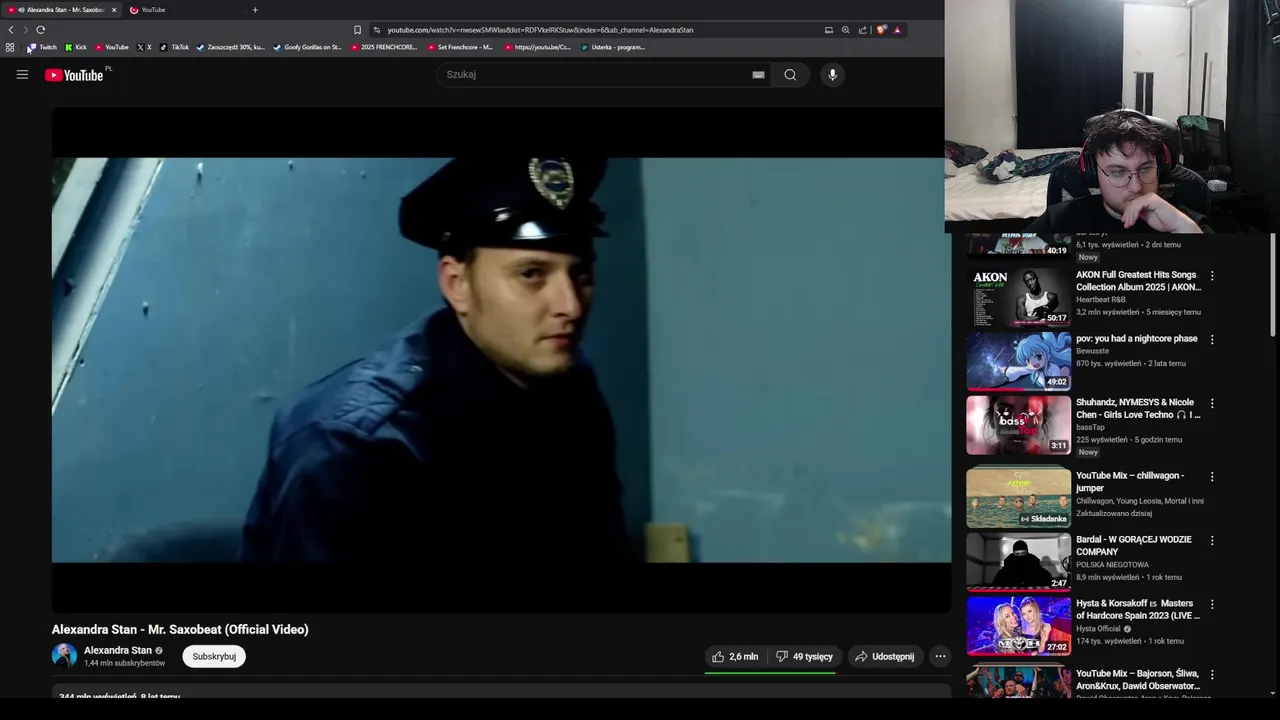The height and width of the screenshot is (720, 1280).
Task: Dislike the video with thumbs down
Action: 805,656
